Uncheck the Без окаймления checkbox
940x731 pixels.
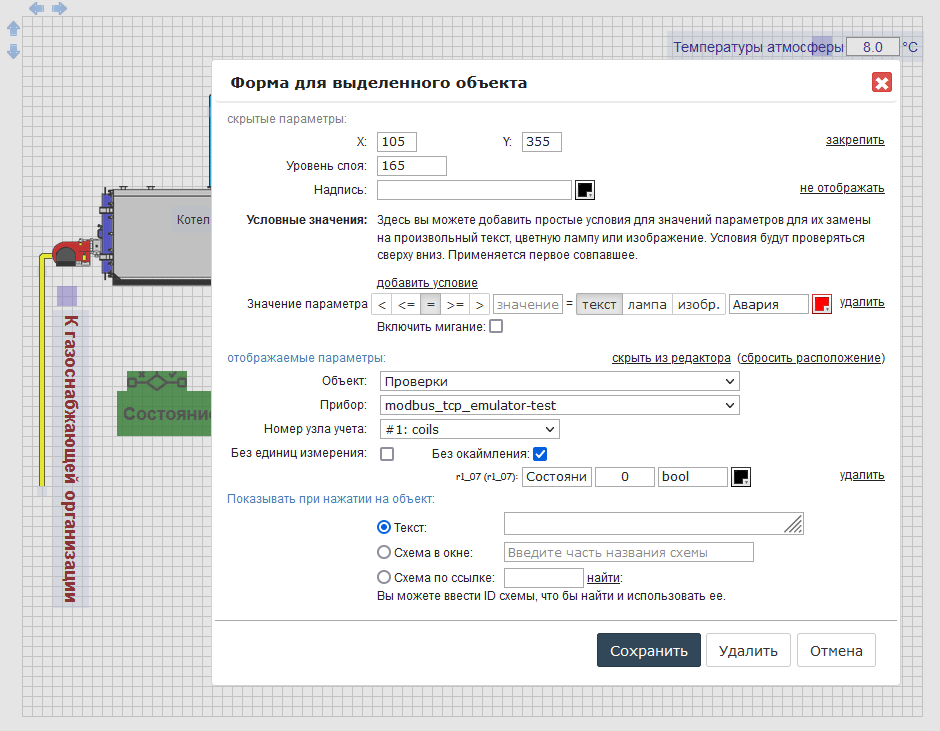click(x=540, y=454)
